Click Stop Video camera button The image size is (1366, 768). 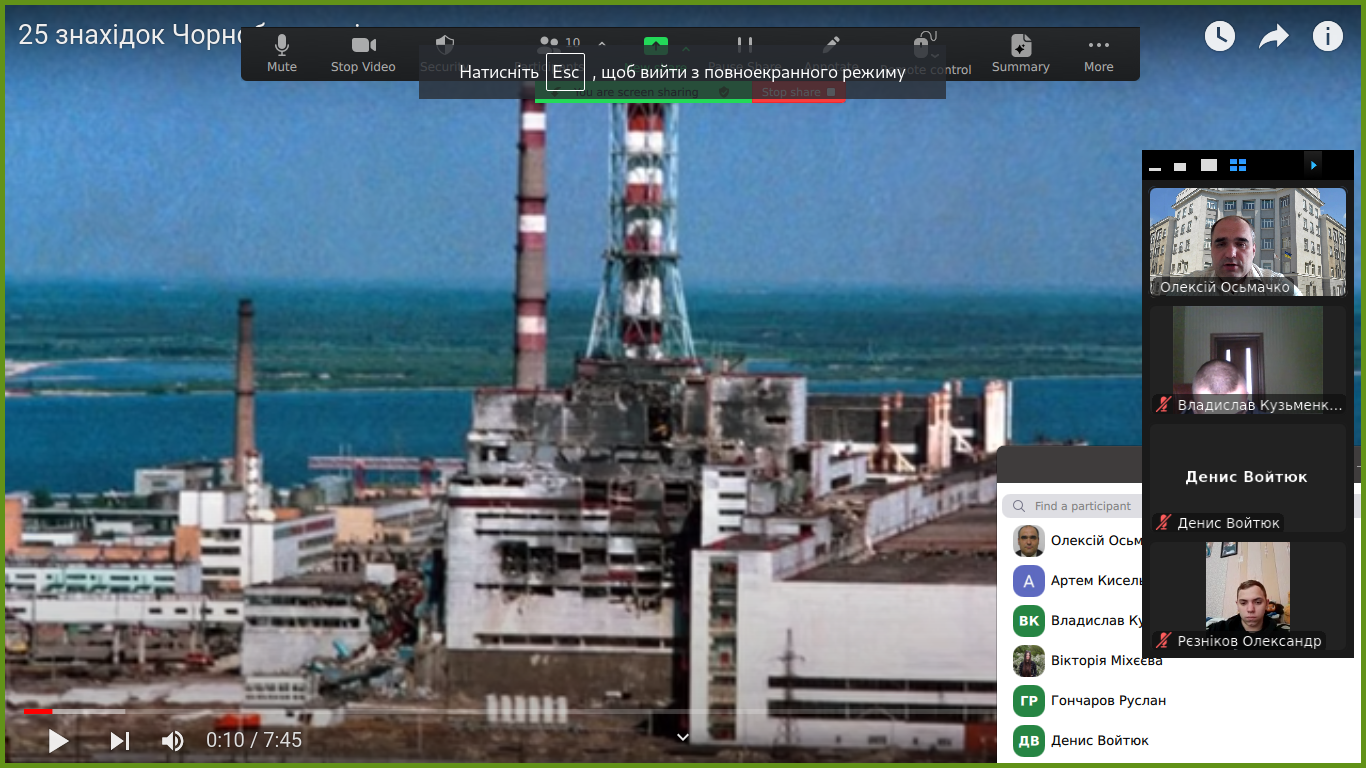(x=363, y=54)
